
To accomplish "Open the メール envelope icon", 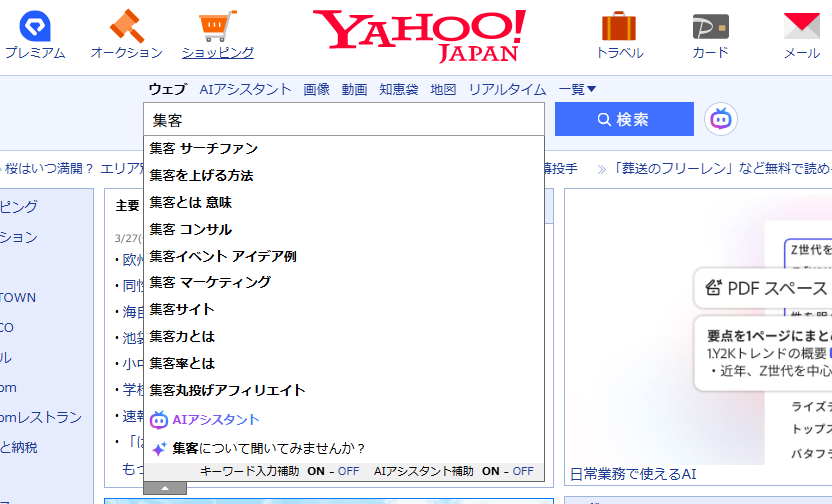I will tap(802, 27).
